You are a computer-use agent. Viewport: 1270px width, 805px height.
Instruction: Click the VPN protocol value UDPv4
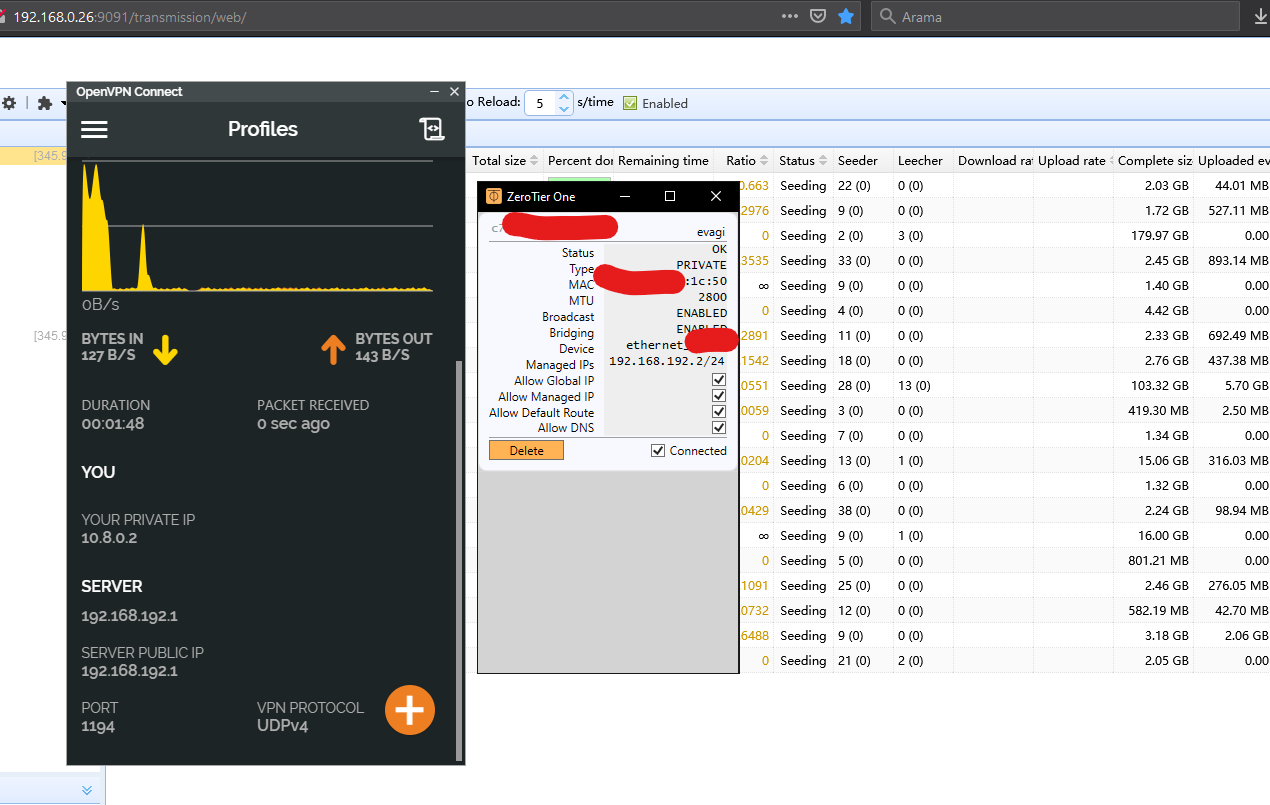282,726
